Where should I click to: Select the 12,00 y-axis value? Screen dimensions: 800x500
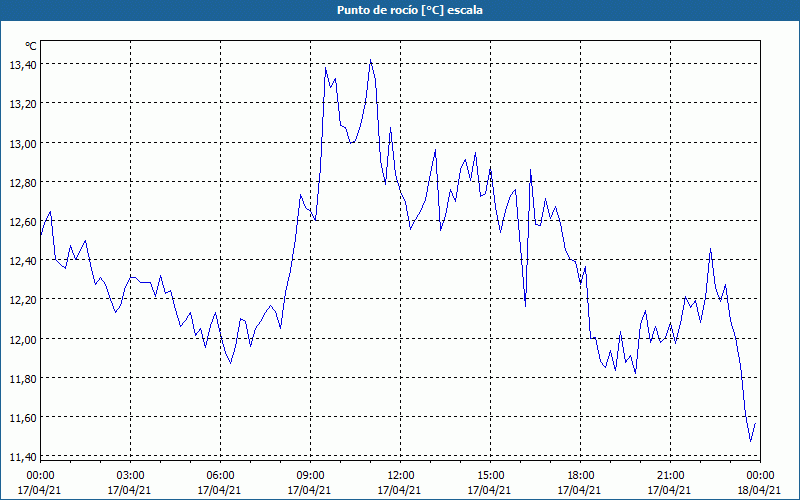(22, 339)
